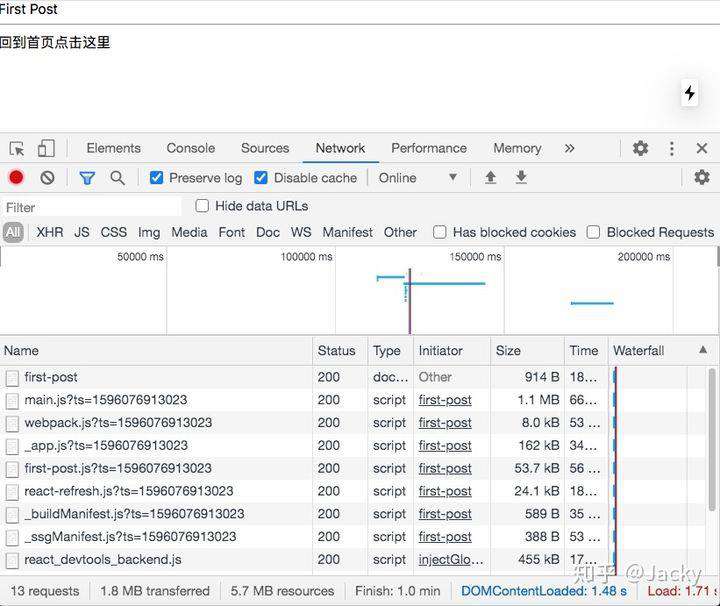Clear the network log icon
This screenshot has height=606, width=720.
47,178
